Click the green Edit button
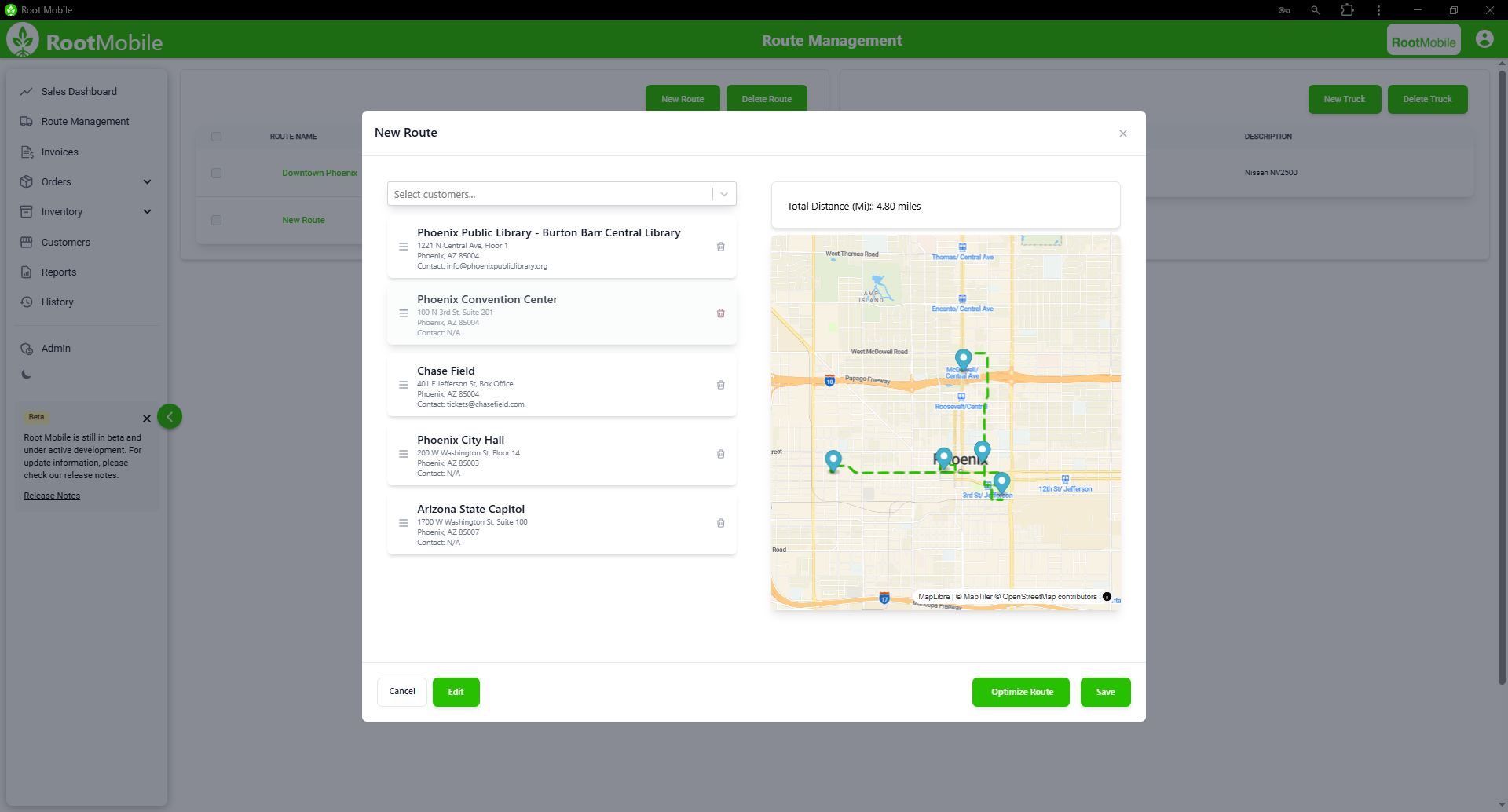Image resolution: width=1508 pixels, height=812 pixels. coord(456,692)
